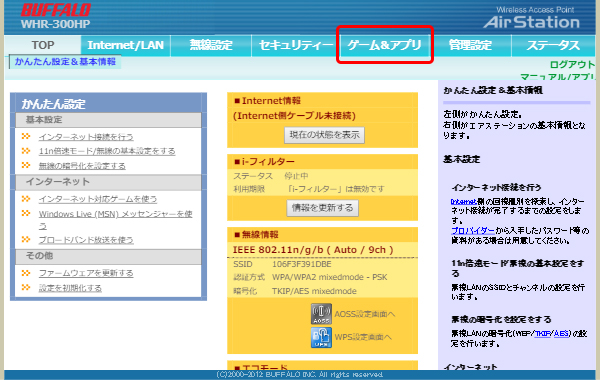This screenshot has height=380, width=600.
Task: Open the 無線設定 tab
Action: pyautogui.click(x=211, y=45)
